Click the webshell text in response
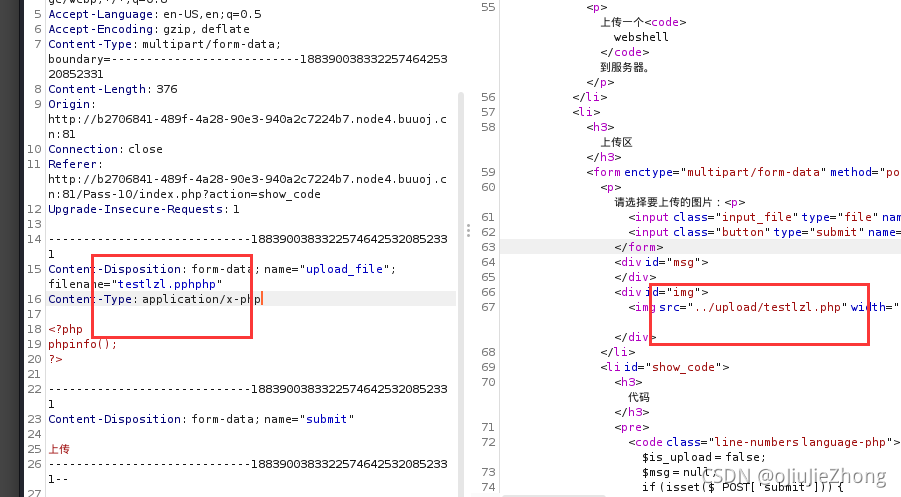The image size is (901, 497). (641, 37)
